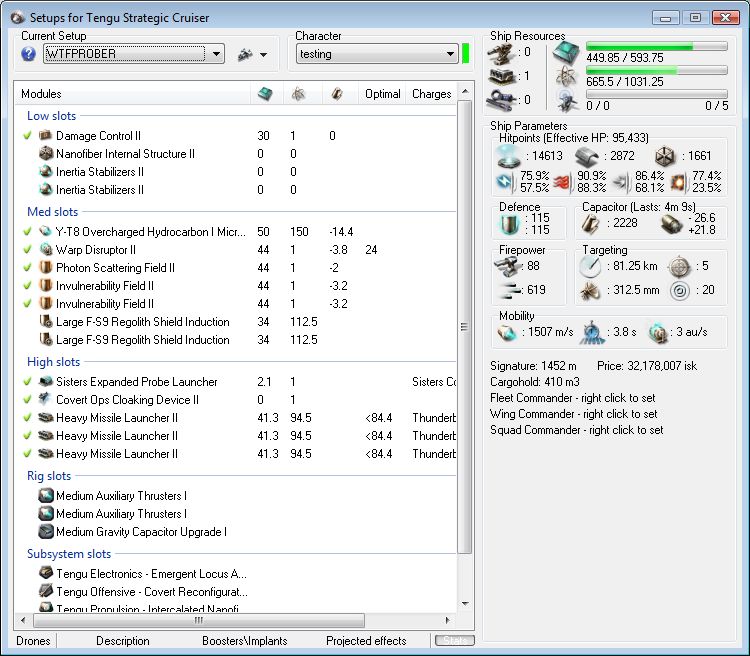This screenshot has width=750, height=656.
Task: Click the targeting range icon
Action: (590, 267)
